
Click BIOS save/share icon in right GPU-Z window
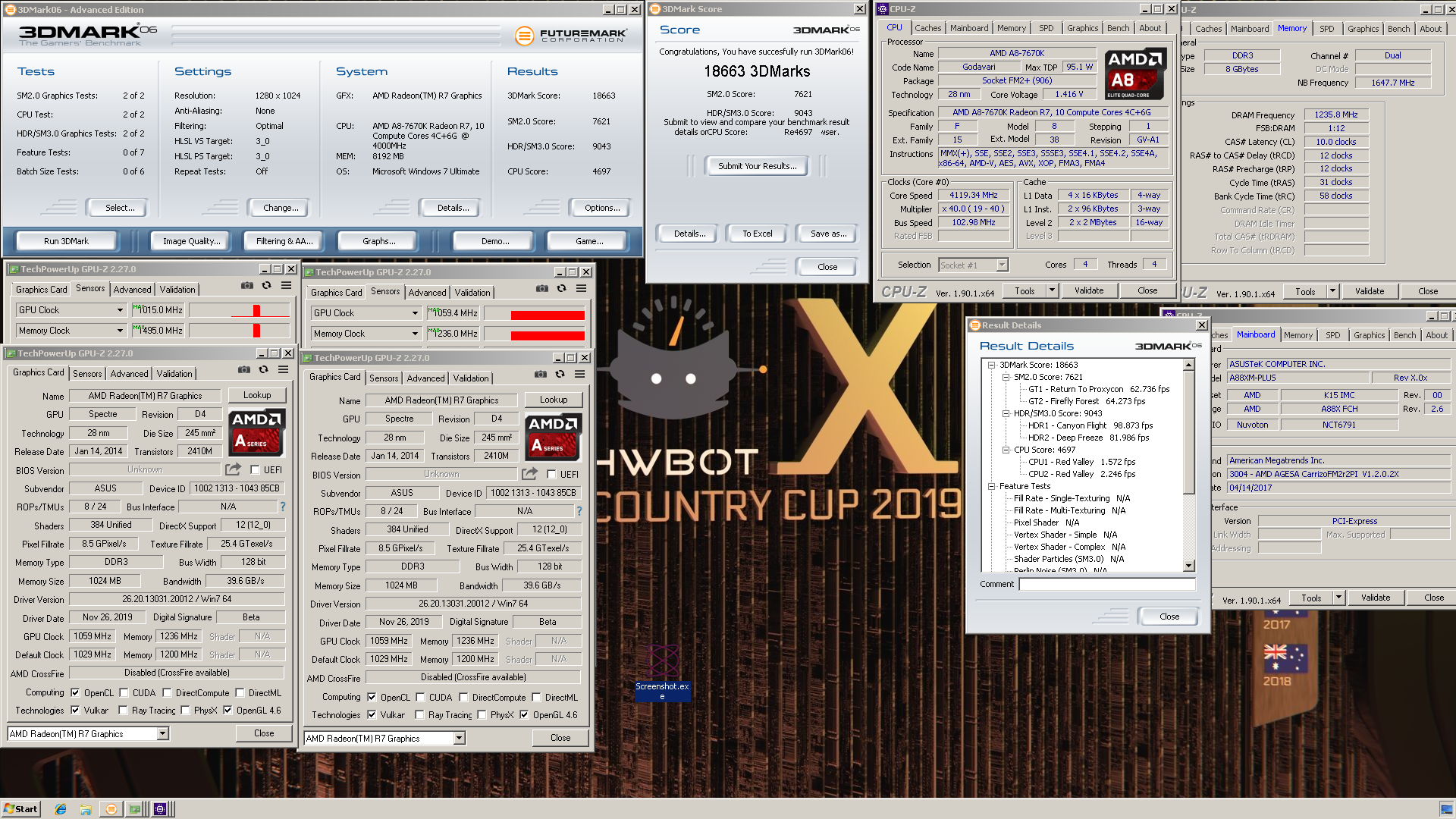(x=530, y=474)
